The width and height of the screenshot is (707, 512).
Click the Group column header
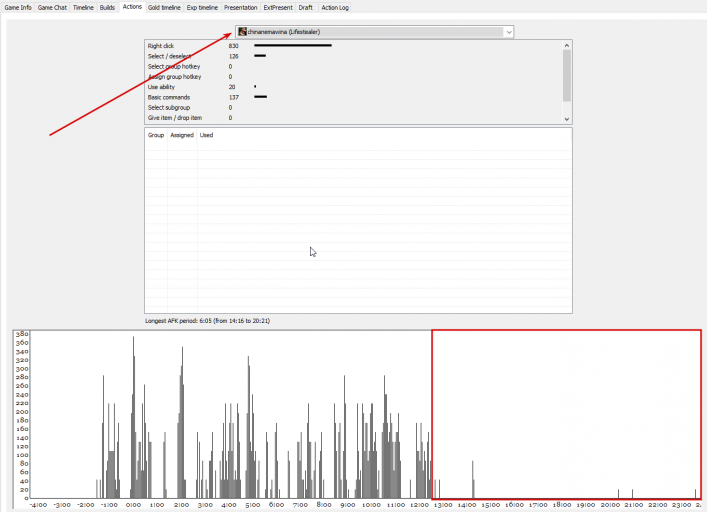click(x=156, y=135)
